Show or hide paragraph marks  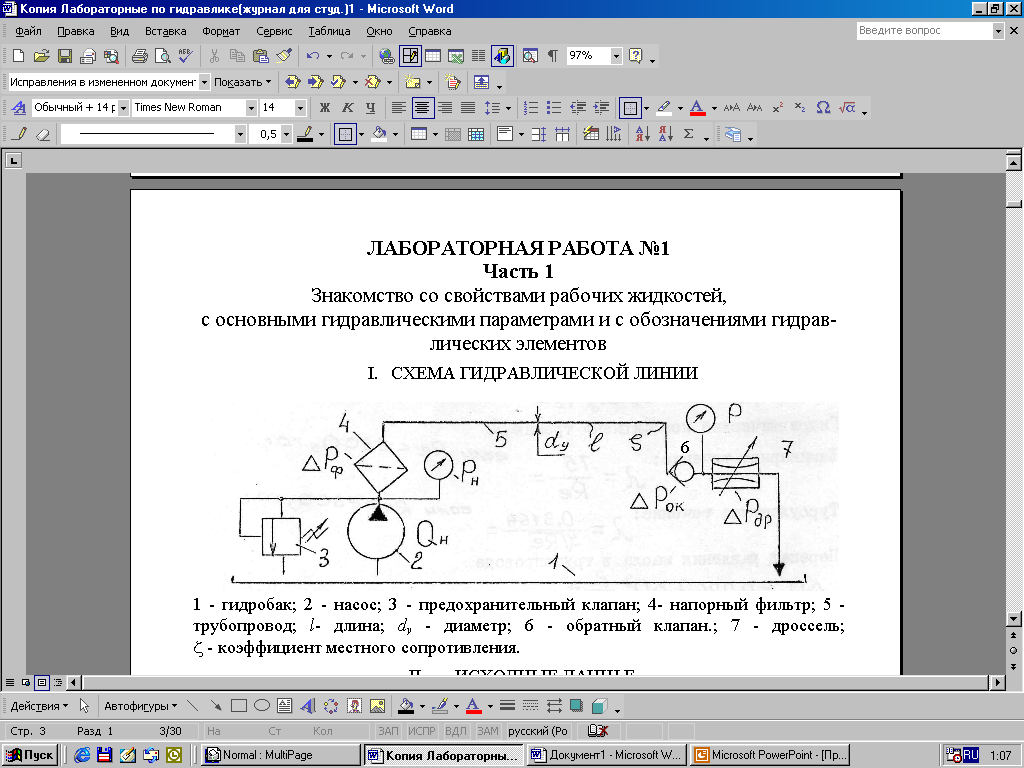point(552,56)
